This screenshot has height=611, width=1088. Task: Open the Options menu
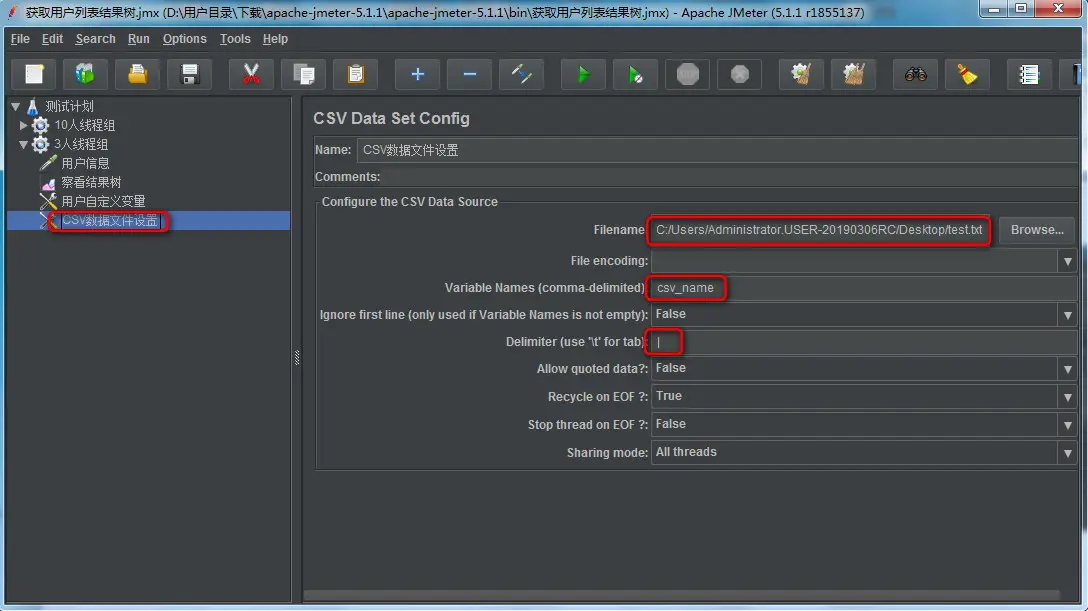click(185, 39)
